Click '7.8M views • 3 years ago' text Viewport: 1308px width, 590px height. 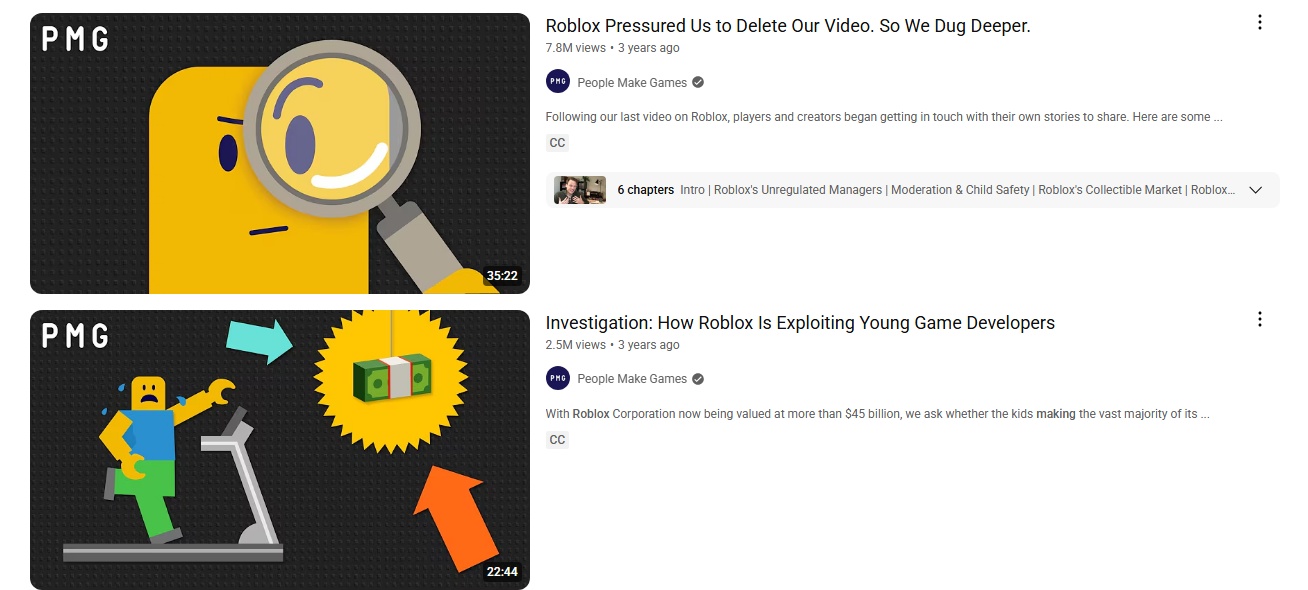612,48
